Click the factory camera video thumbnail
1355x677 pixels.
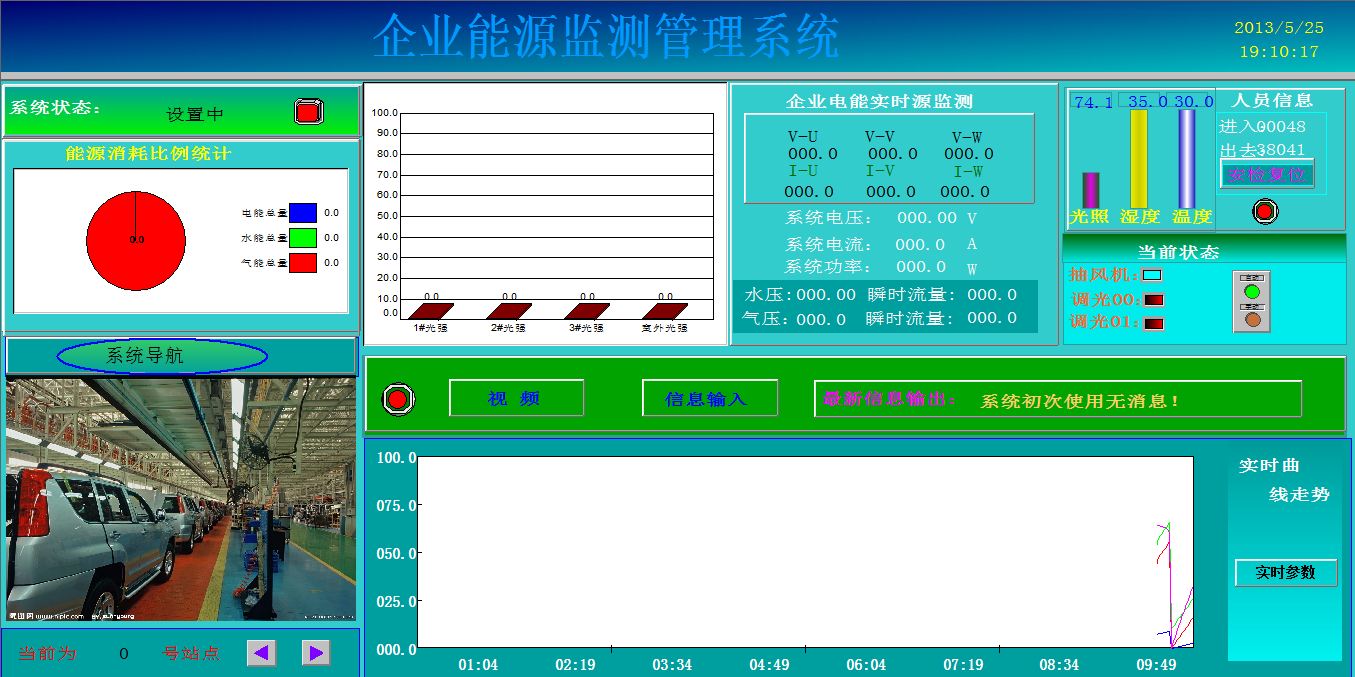pyautogui.click(x=181, y=500)
